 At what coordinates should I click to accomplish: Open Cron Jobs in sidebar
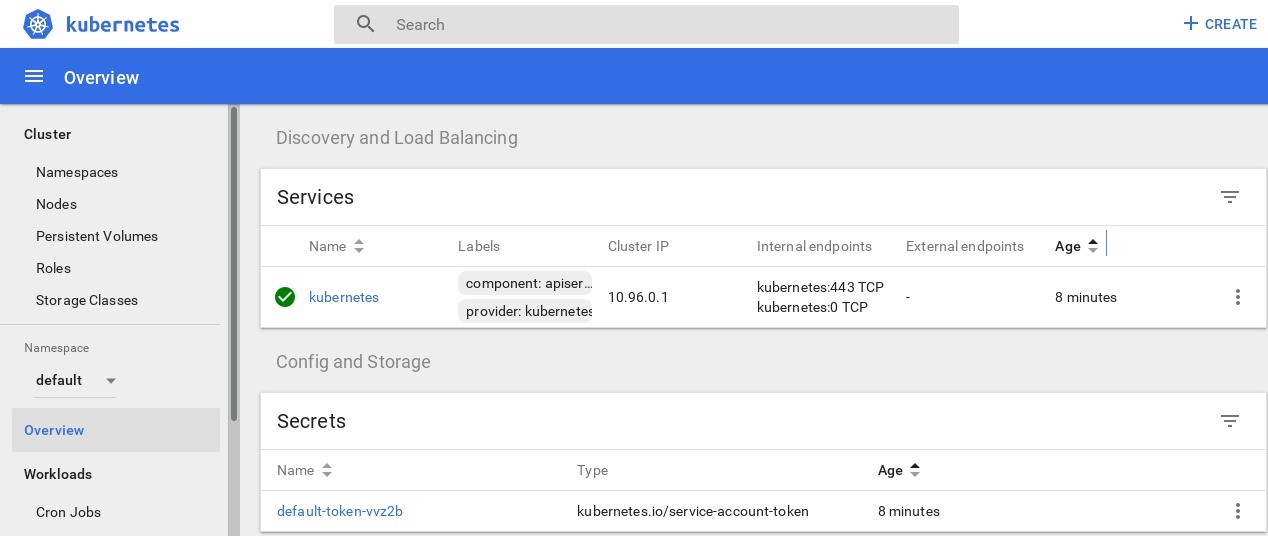click(x=68, y=512)
